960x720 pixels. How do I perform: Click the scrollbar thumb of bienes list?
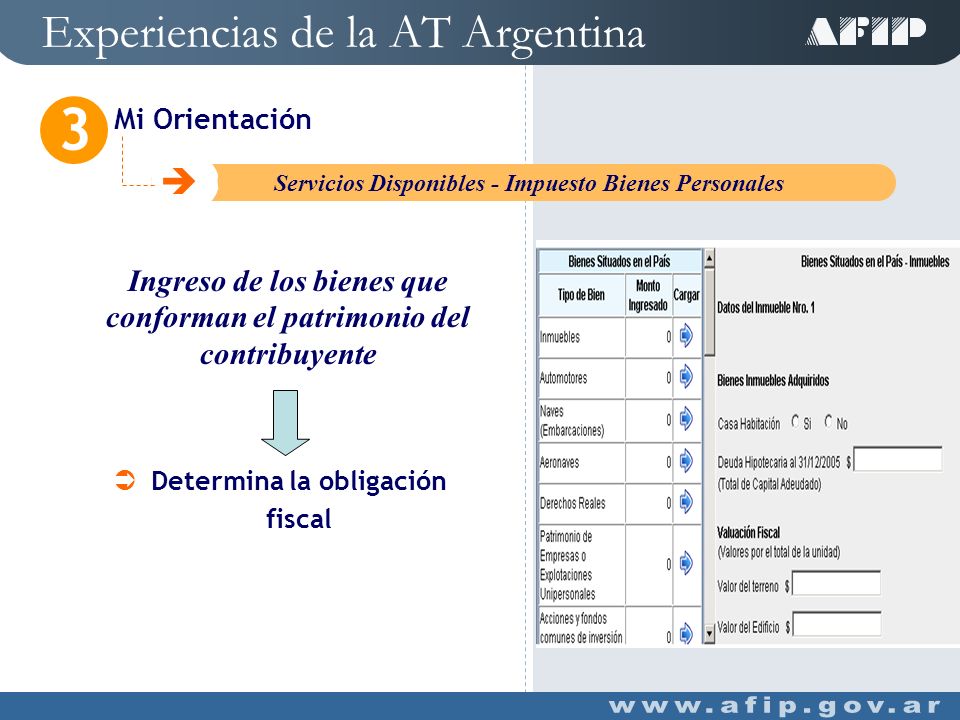point(709,312)
